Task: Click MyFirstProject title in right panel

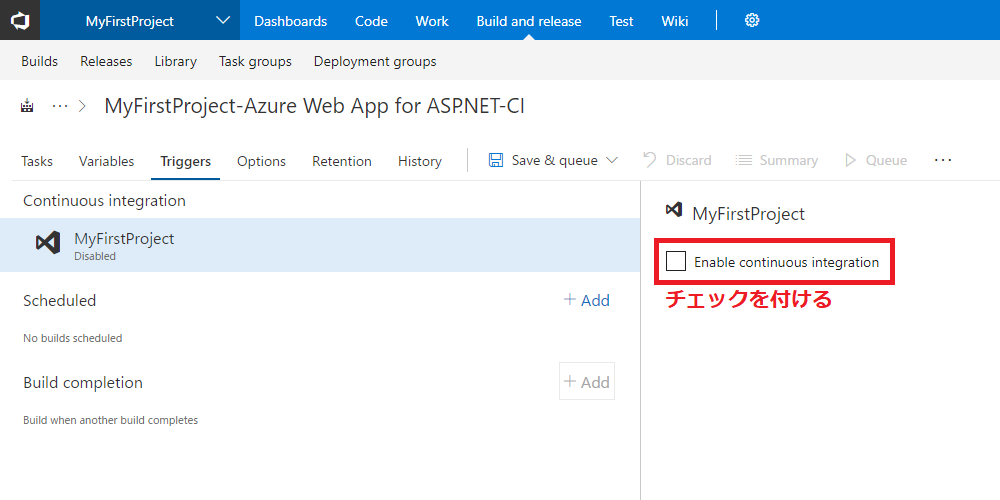Action: pos(749,214)
